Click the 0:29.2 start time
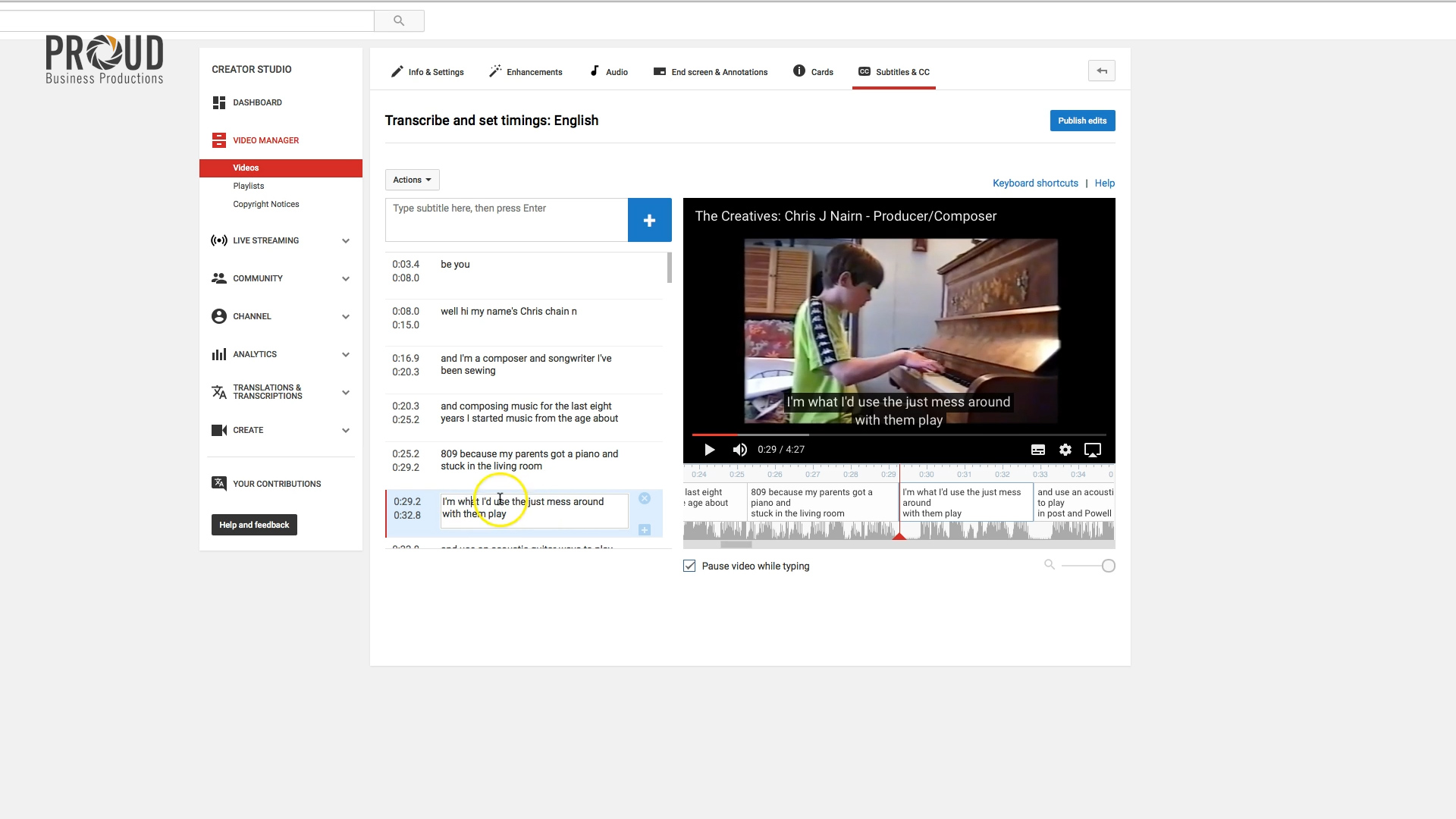The height and width of the screenshot is (819, 1456). tap(406, 502)
